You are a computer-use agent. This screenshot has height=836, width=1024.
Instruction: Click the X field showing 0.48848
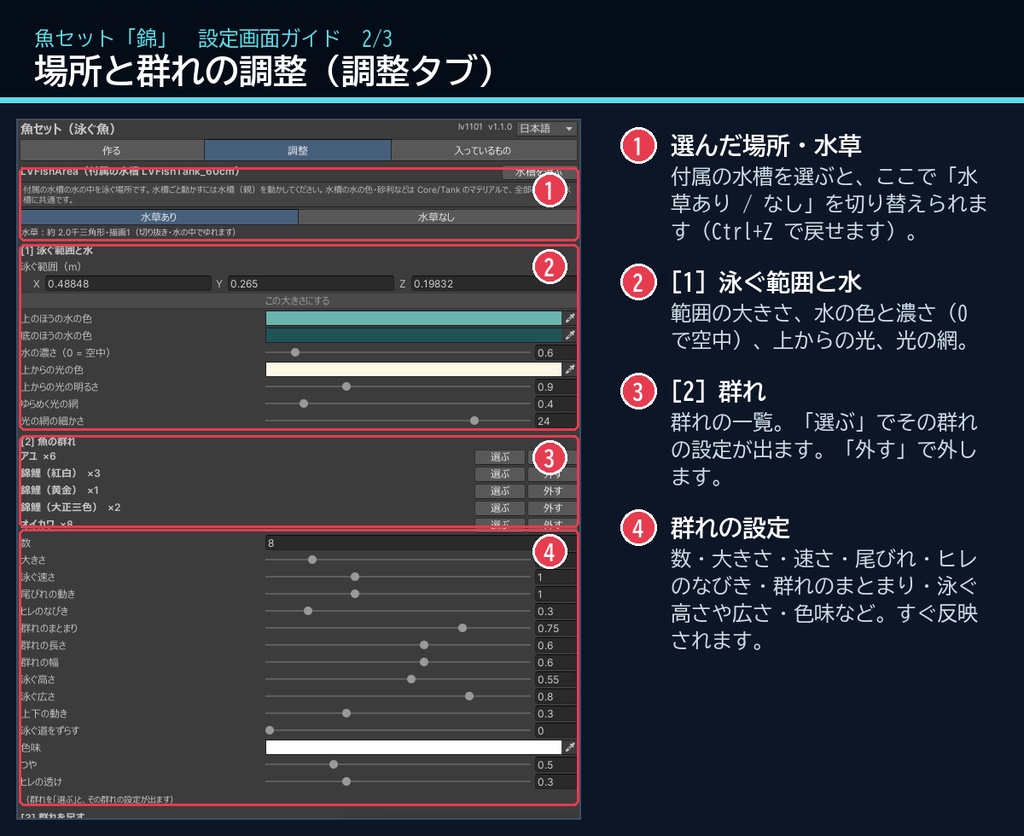click(x=128, y=283)
